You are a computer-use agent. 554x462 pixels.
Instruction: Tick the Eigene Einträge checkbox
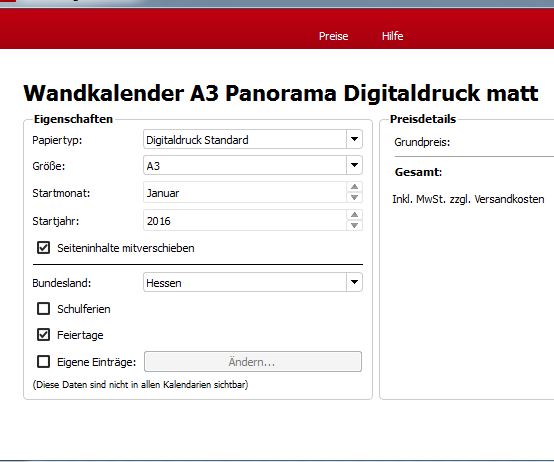[43, 361]
